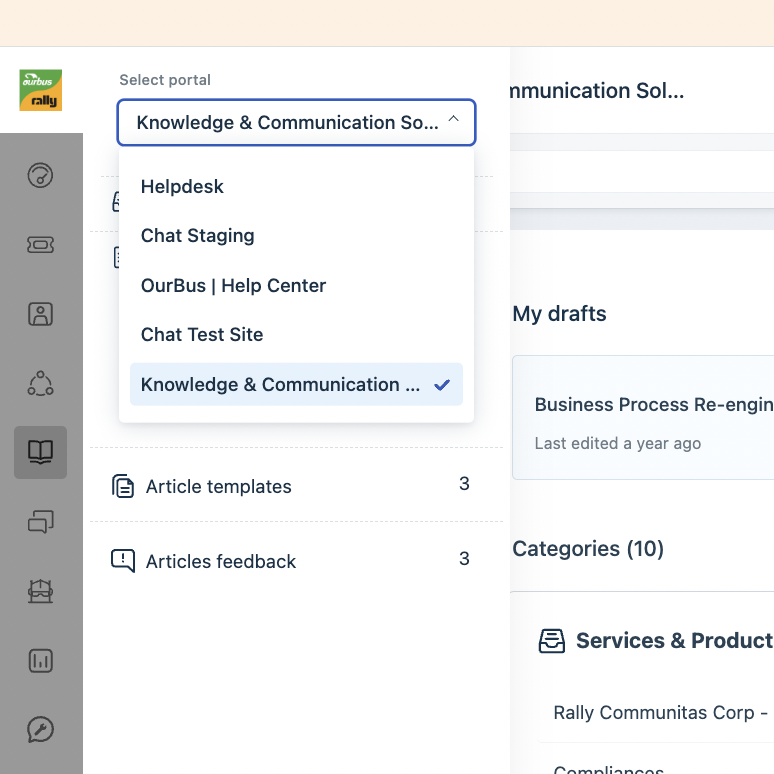Click the icon above the reports icon
Screen dimensions: 774x774
(40, 591)
